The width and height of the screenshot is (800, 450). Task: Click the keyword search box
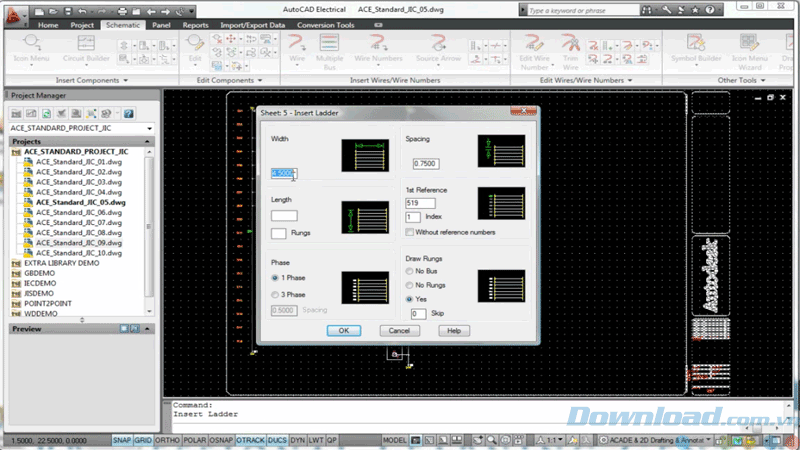(582, 10)
